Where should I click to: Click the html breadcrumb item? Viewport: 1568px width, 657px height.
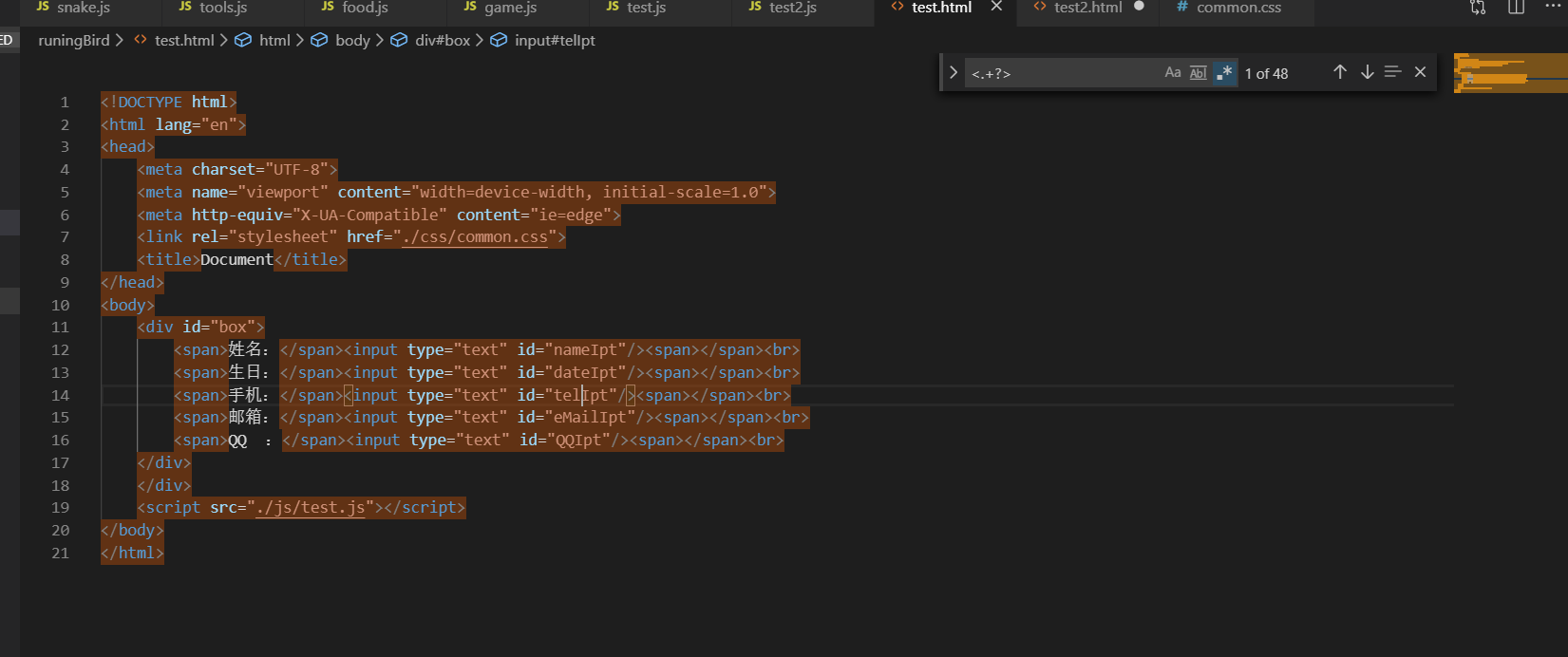pyautogui.click(x=274, y=40)
